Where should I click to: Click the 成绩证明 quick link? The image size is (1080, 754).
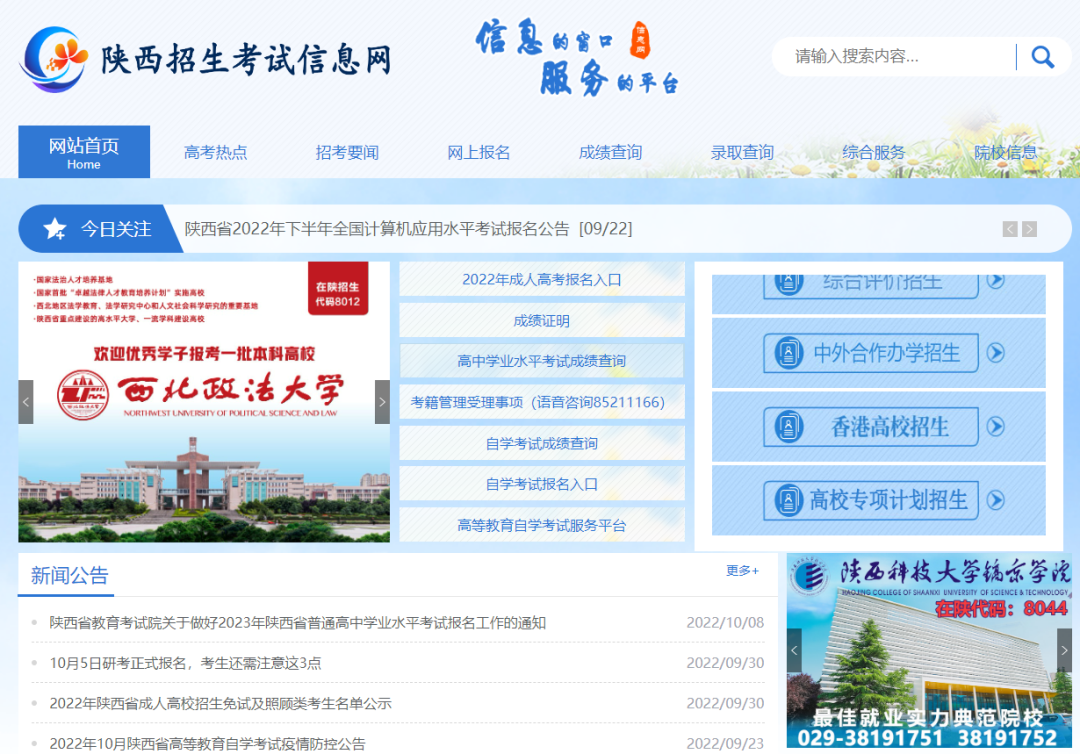(x=541, y=320)
